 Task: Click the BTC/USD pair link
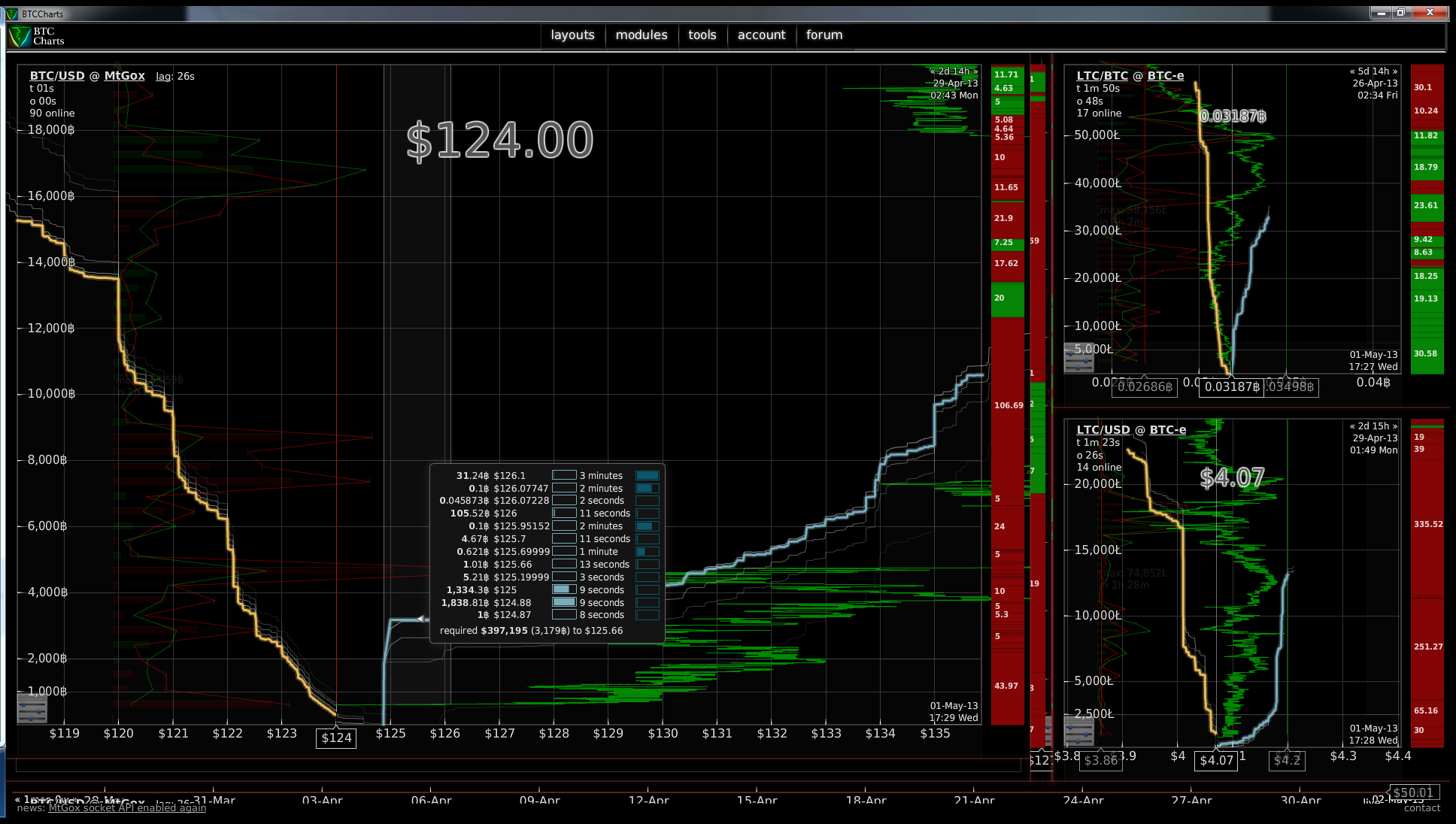(x=57, y=75)
